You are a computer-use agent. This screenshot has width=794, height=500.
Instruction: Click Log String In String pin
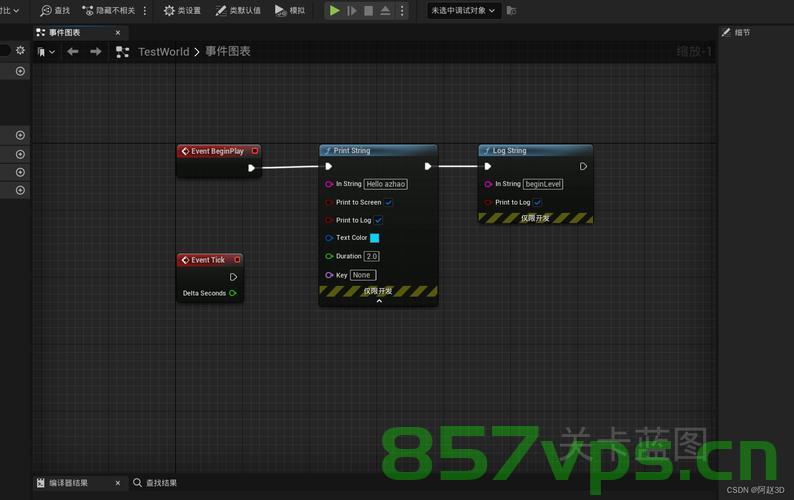[x=488, y=184]
